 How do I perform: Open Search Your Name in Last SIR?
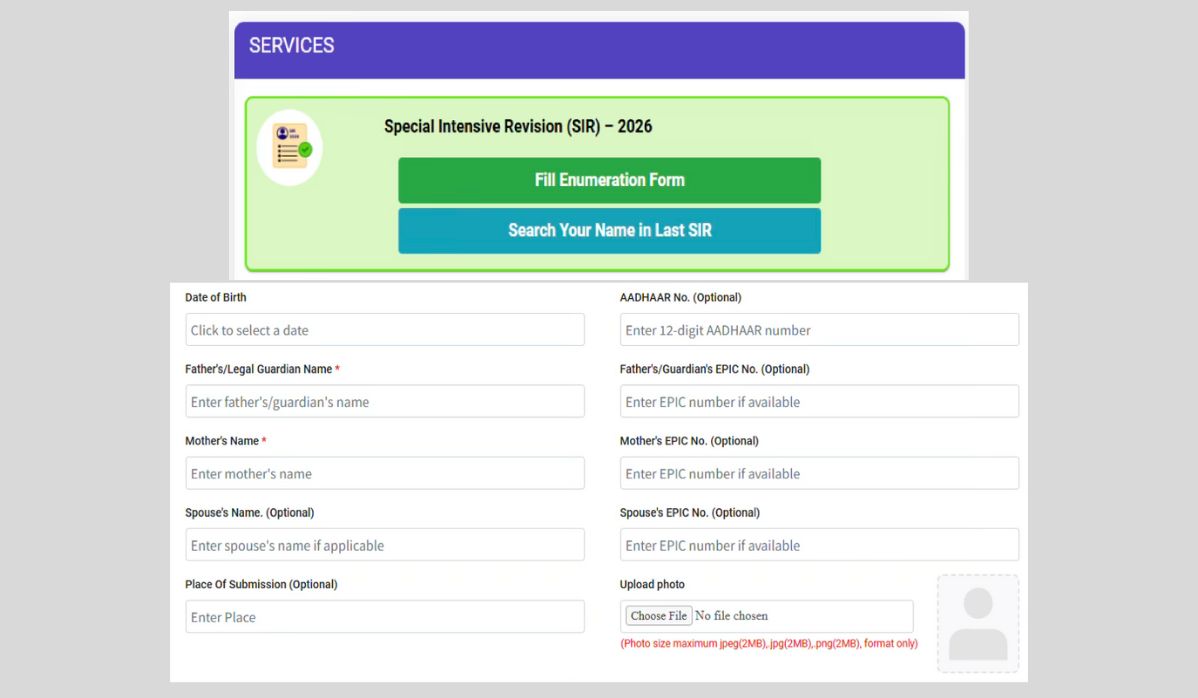point(609,231)
